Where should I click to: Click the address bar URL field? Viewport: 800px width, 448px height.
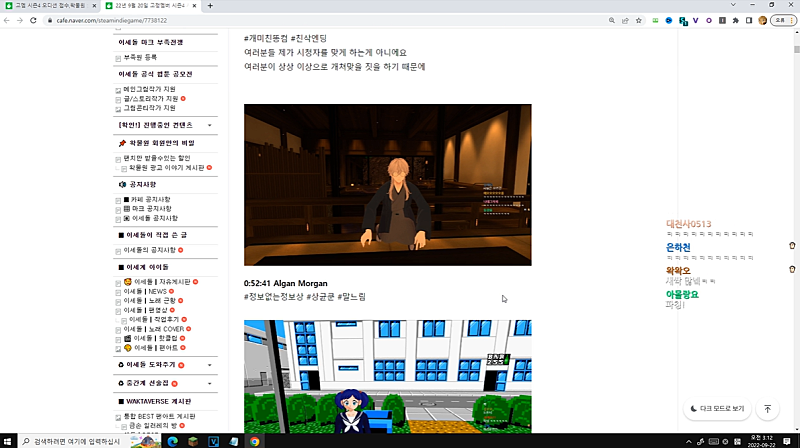327,20
